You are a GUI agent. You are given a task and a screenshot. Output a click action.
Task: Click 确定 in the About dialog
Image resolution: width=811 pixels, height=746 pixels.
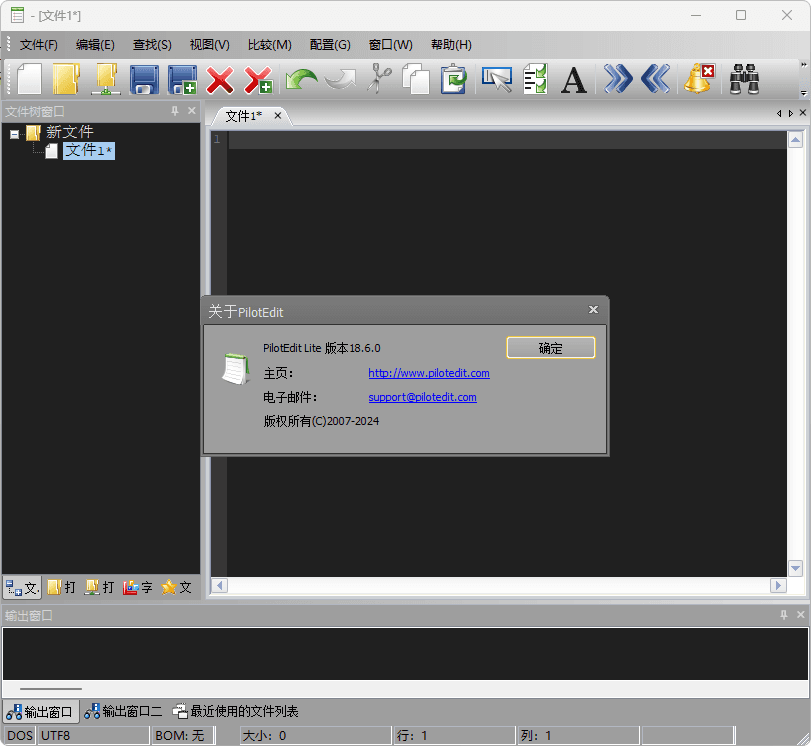(x=550, y=348)
